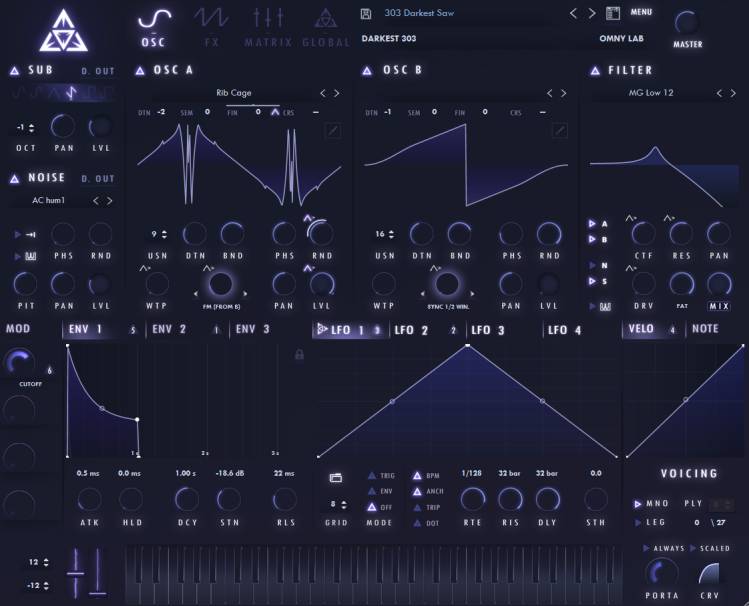Open the OSC A wavetable edit pencil

(x=331, y=130)
